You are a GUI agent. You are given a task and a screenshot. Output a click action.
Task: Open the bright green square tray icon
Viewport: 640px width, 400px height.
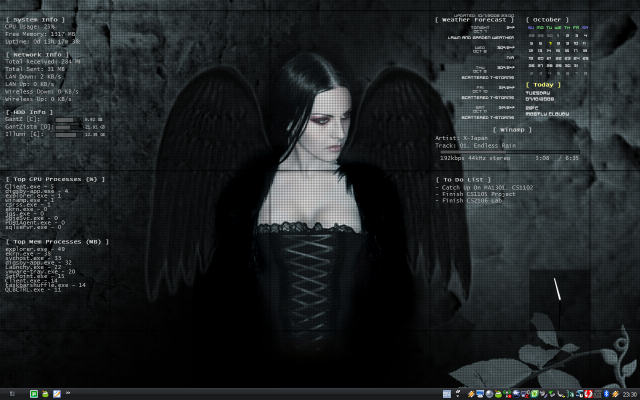tap(534, 394)
